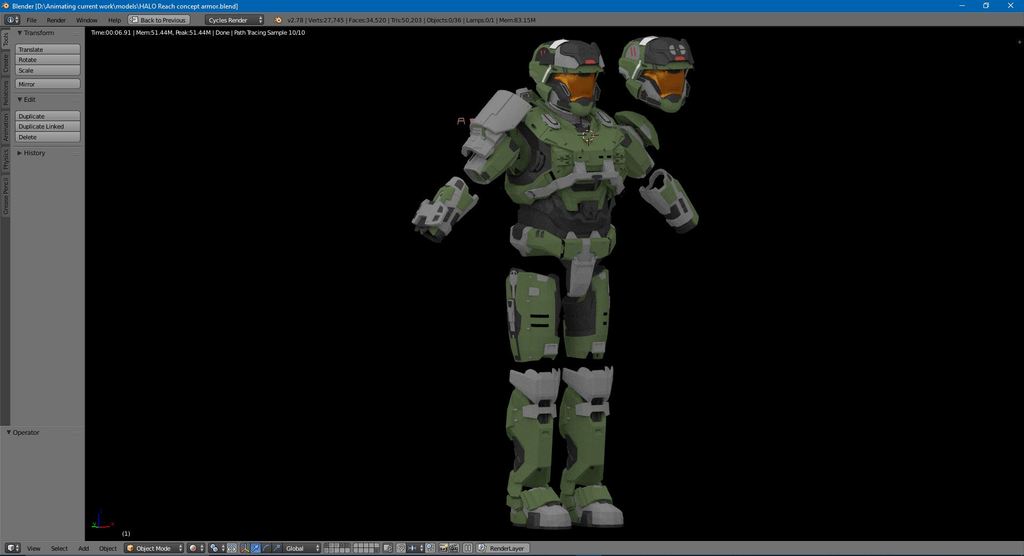Screen dimensions: 1024x556
Task: Click the Back to Previous button
Action: pyautogui.click(x=159, y=20)
